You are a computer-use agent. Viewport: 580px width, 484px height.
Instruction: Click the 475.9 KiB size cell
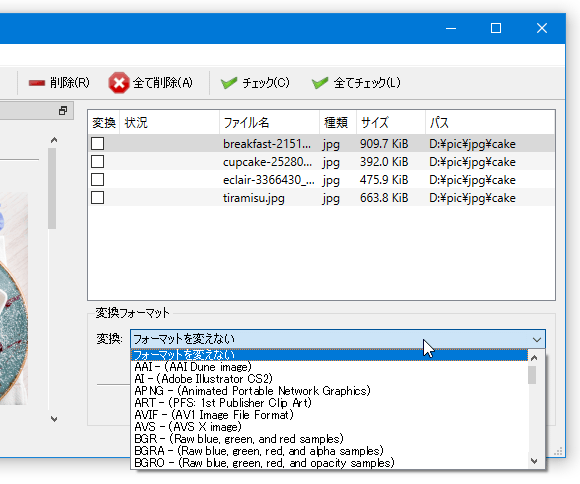(384, 180)
